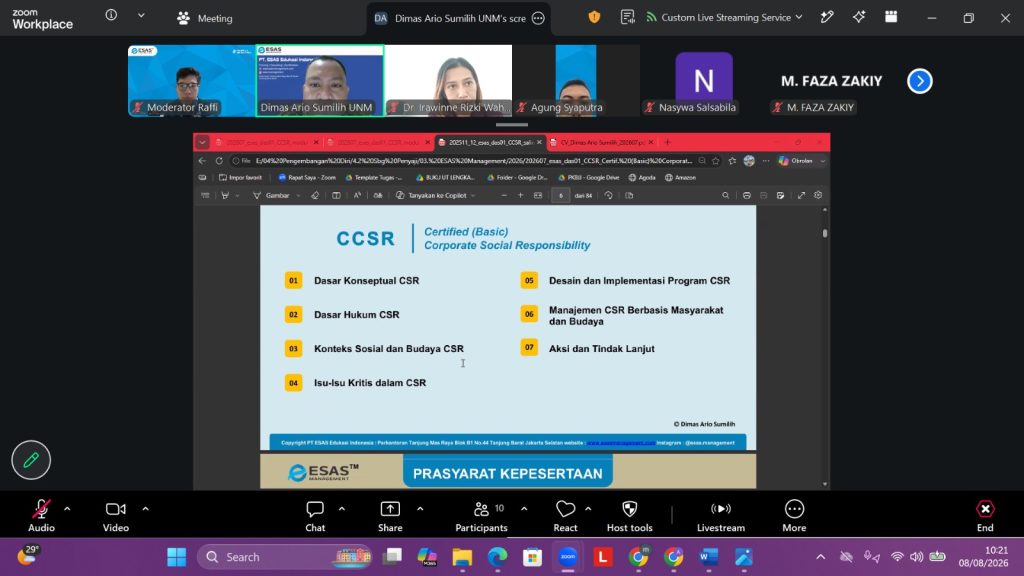1024x576 pixels.
Task: Open the meeting info icon
Action: coord(111,15)
